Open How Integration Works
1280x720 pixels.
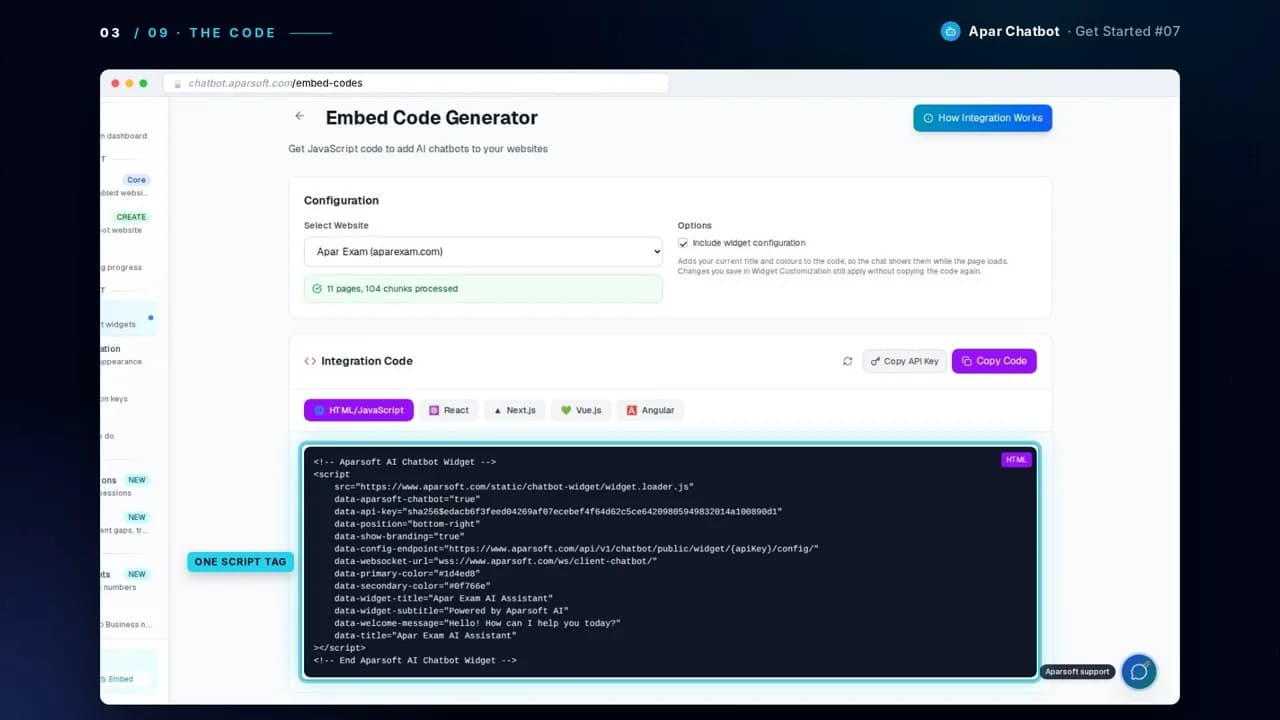[982, 118]
